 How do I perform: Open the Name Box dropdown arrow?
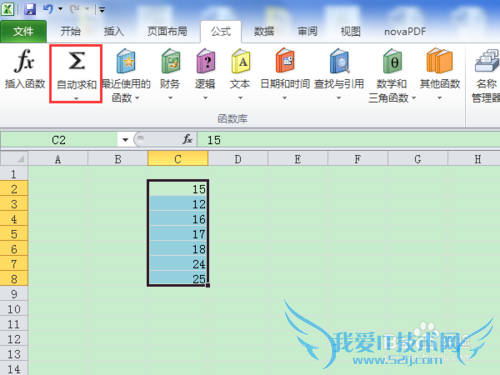[x=125, y=140]
